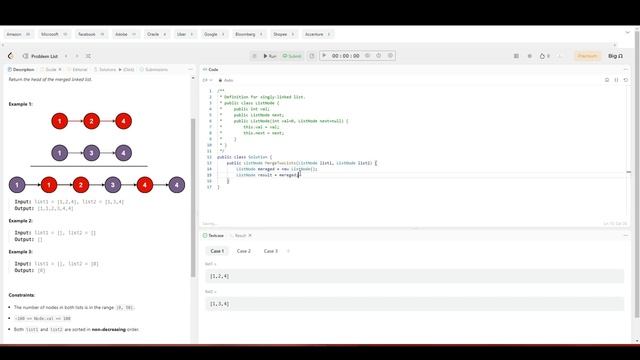The width and height of the screenshot is (640, 360).
Task: Open the testcase panel more options menu
Action: pyautogui.click(x=626, y=236)
